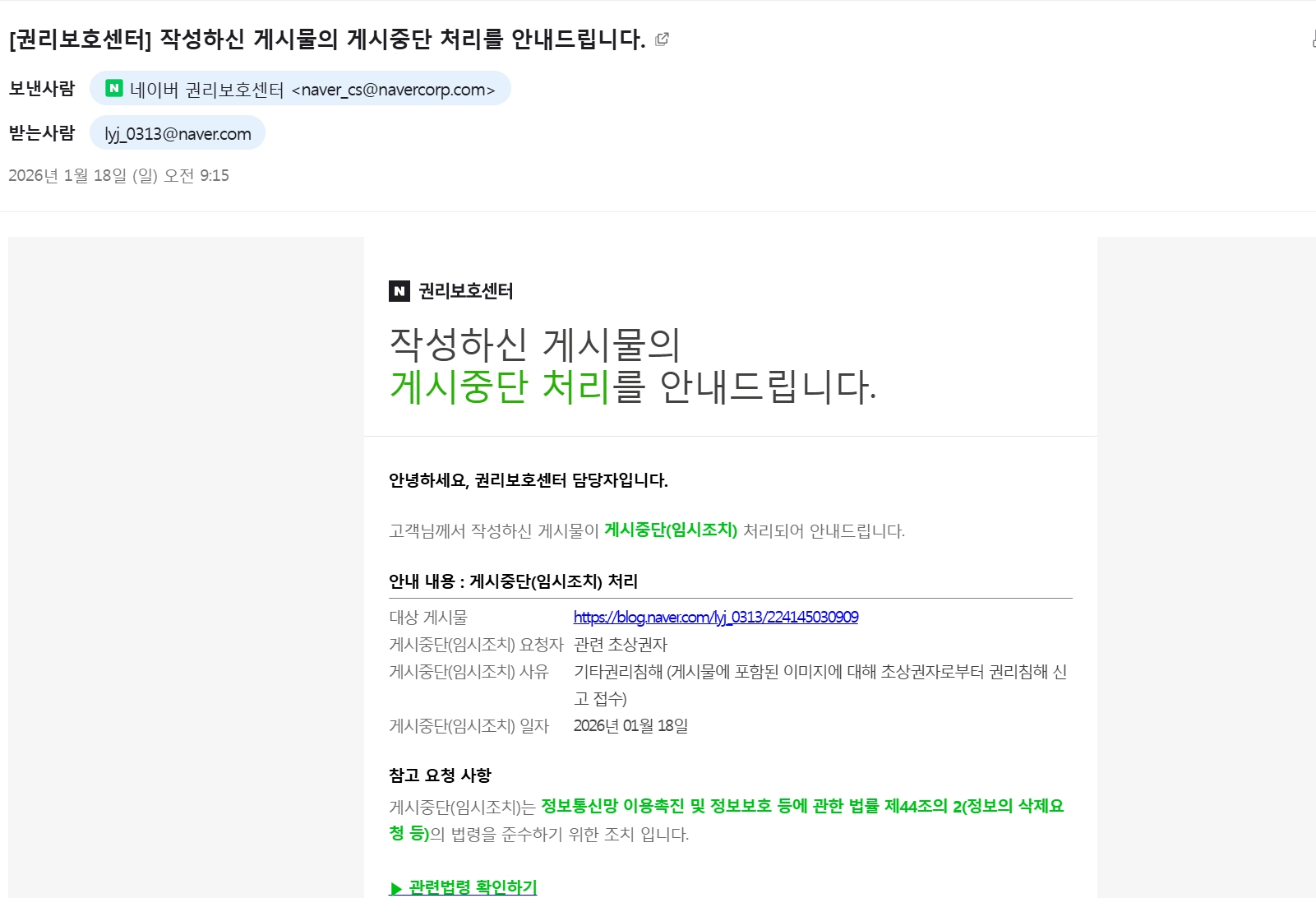Screen dimensions: 1316x898
Task: Click the 대상 게시물 row label
Action: [x=428, y=617]
